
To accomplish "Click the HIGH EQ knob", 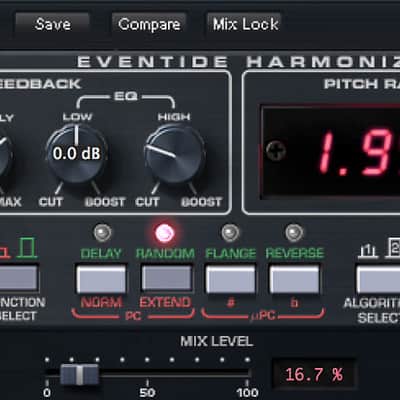I will click(175, 154).
